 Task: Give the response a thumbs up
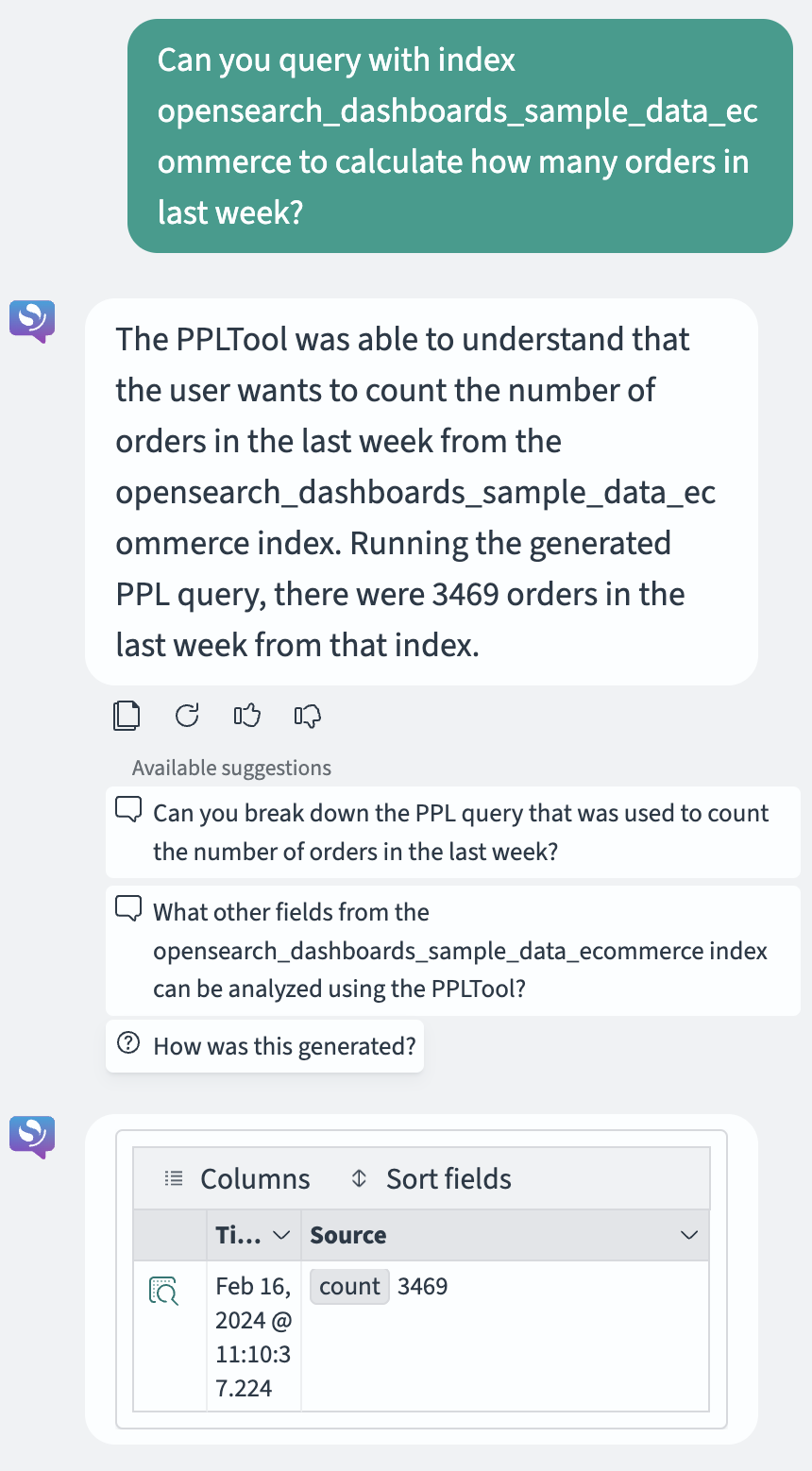click(x=247, y=716)
